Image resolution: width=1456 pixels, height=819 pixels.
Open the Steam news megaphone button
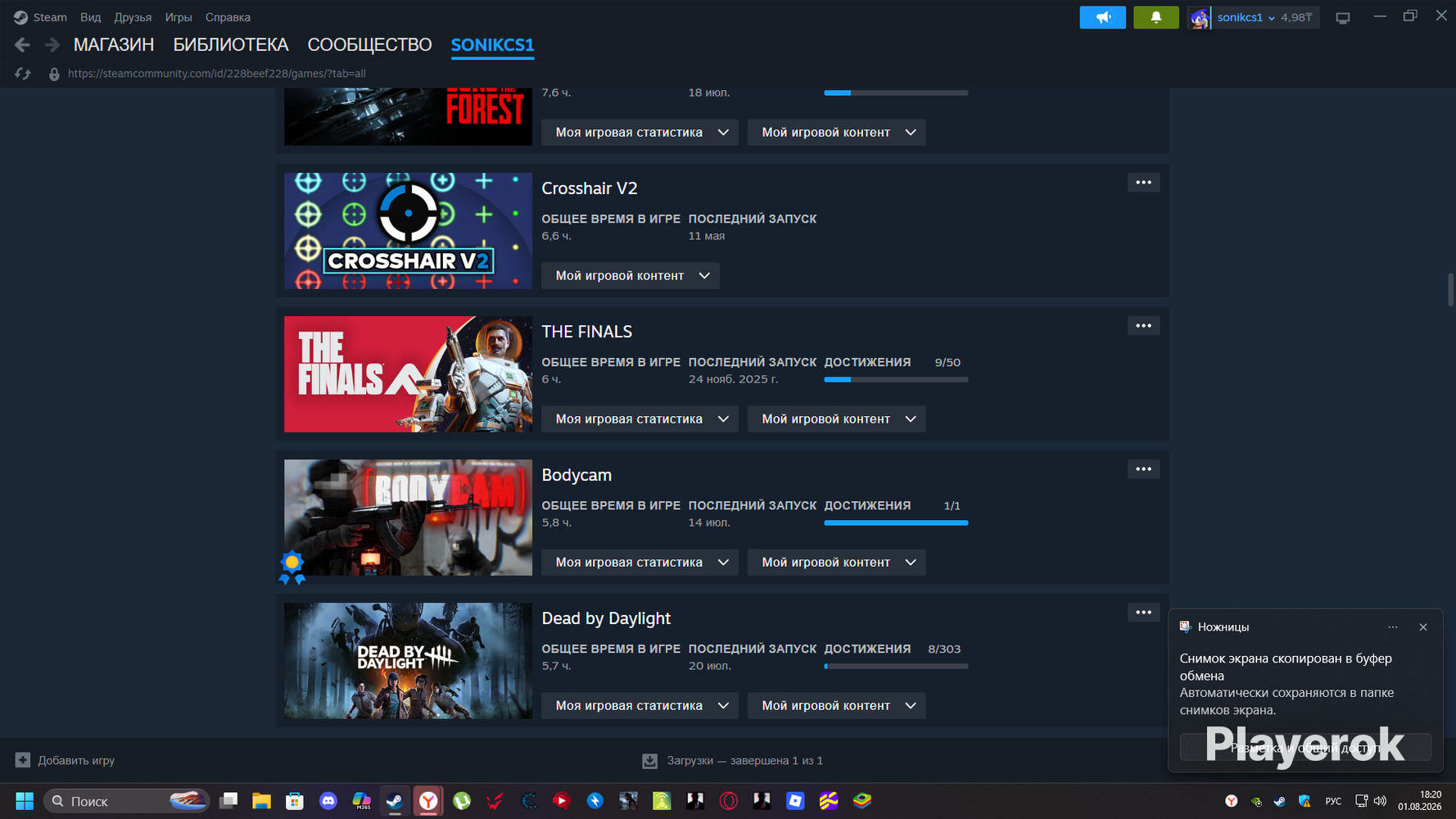pos(1102,17)
